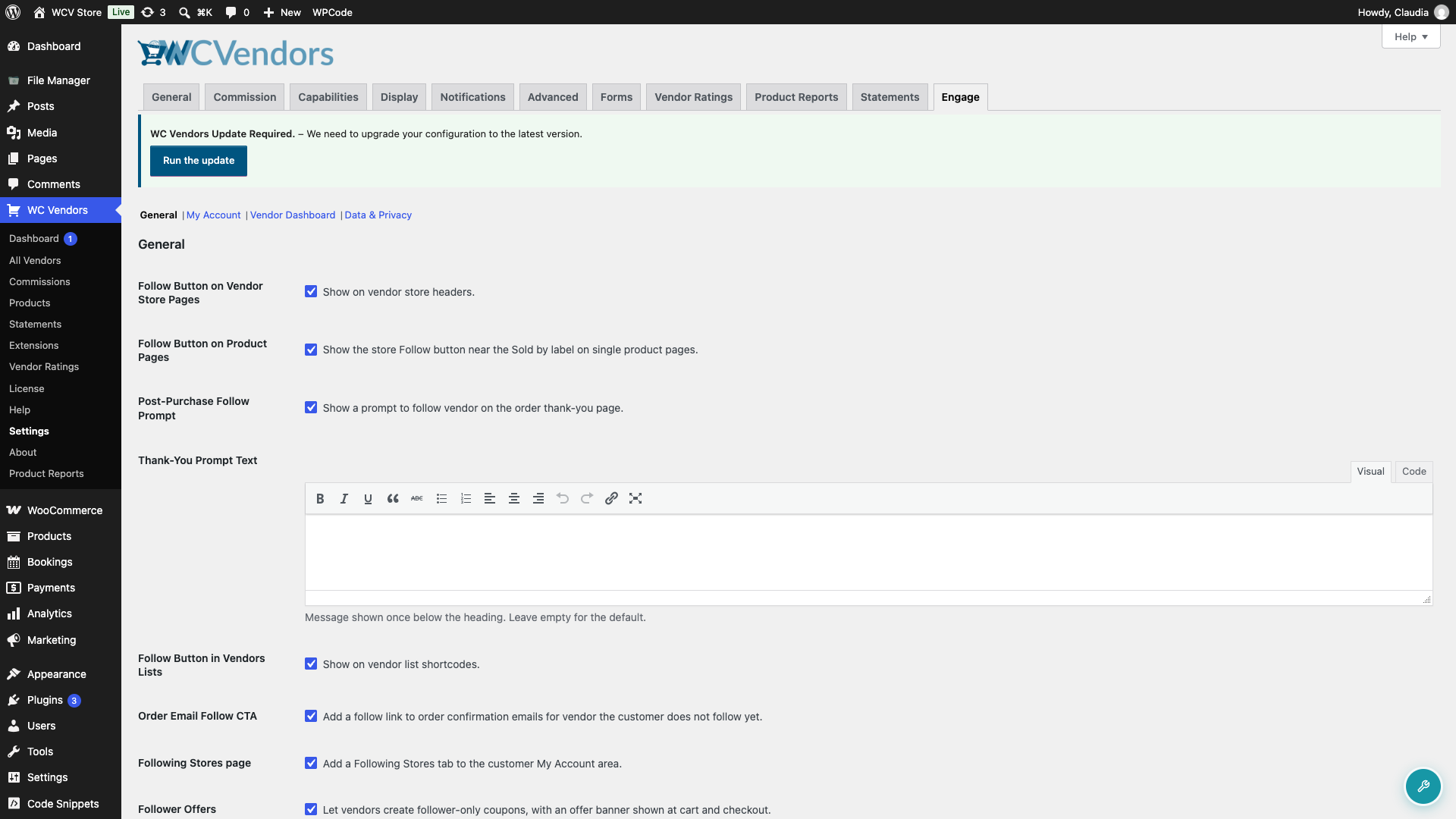Open All Vendors in the submenu
This screenshot has width=1456, height=819.
click(35, 260)
